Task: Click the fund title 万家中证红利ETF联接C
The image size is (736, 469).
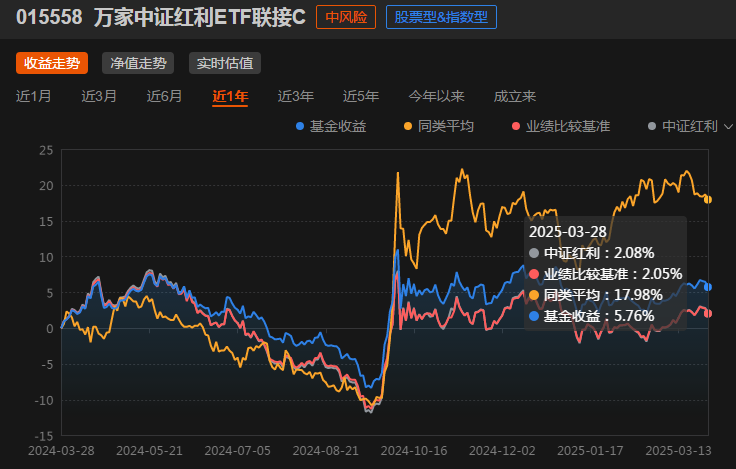Action: (199, 17)
